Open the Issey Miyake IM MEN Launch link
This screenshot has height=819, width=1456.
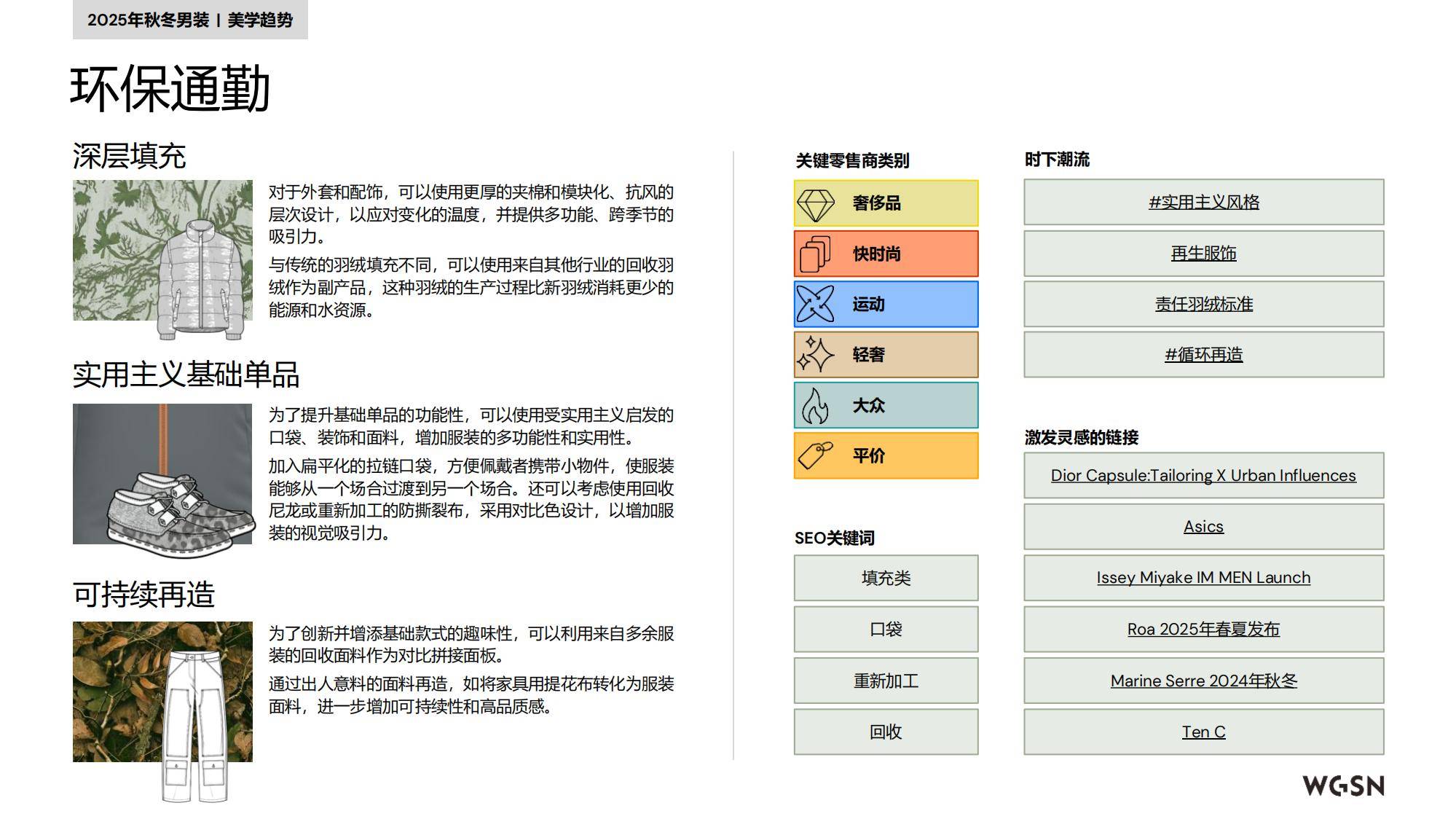(1203, 578)
